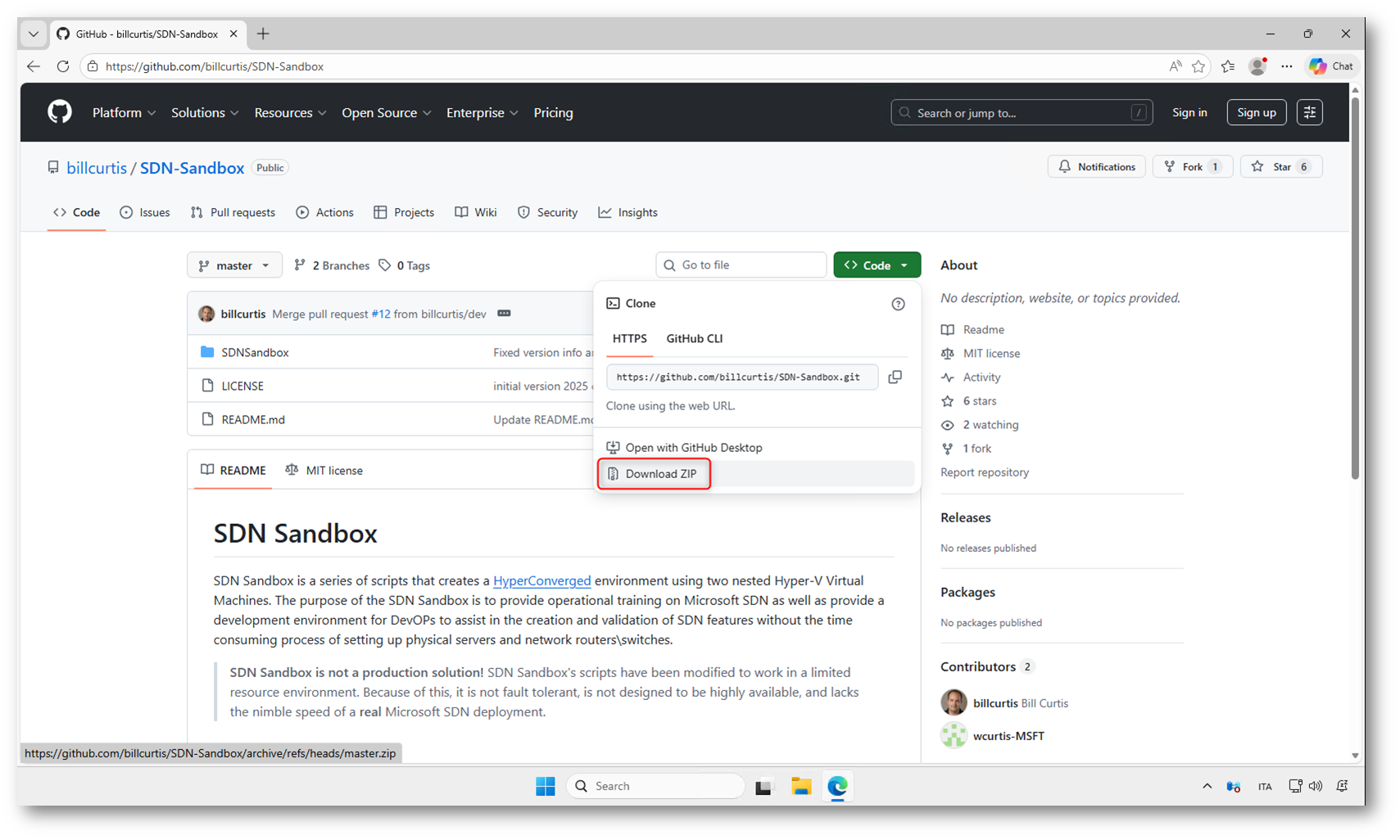Open the Pricing page
Viewport: 1400px width, 840px height.
pyautogui.click(x=553, y=113)
